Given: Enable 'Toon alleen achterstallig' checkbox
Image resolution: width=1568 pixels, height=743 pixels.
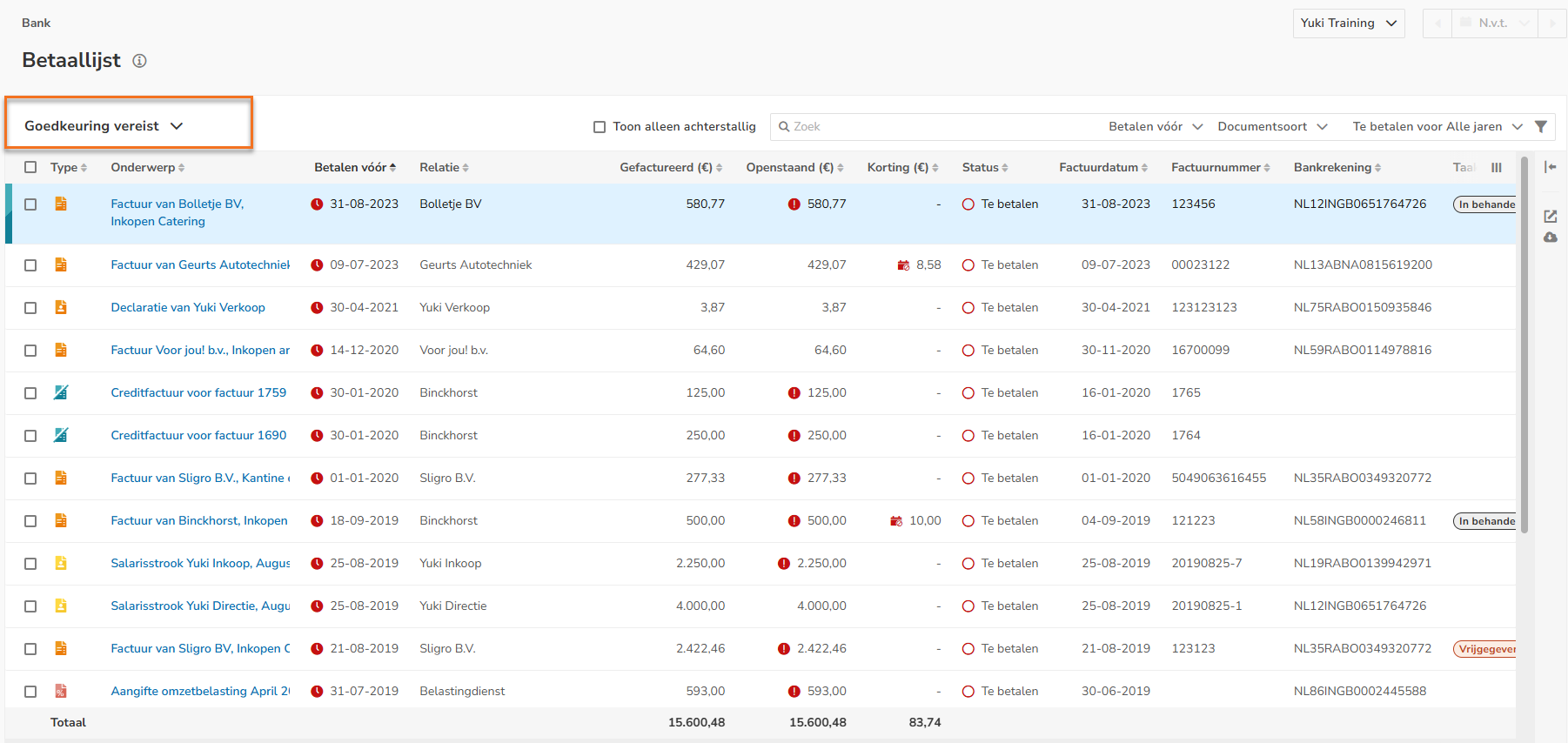Looking at the screenshot, I should click(x=600, y=127).
